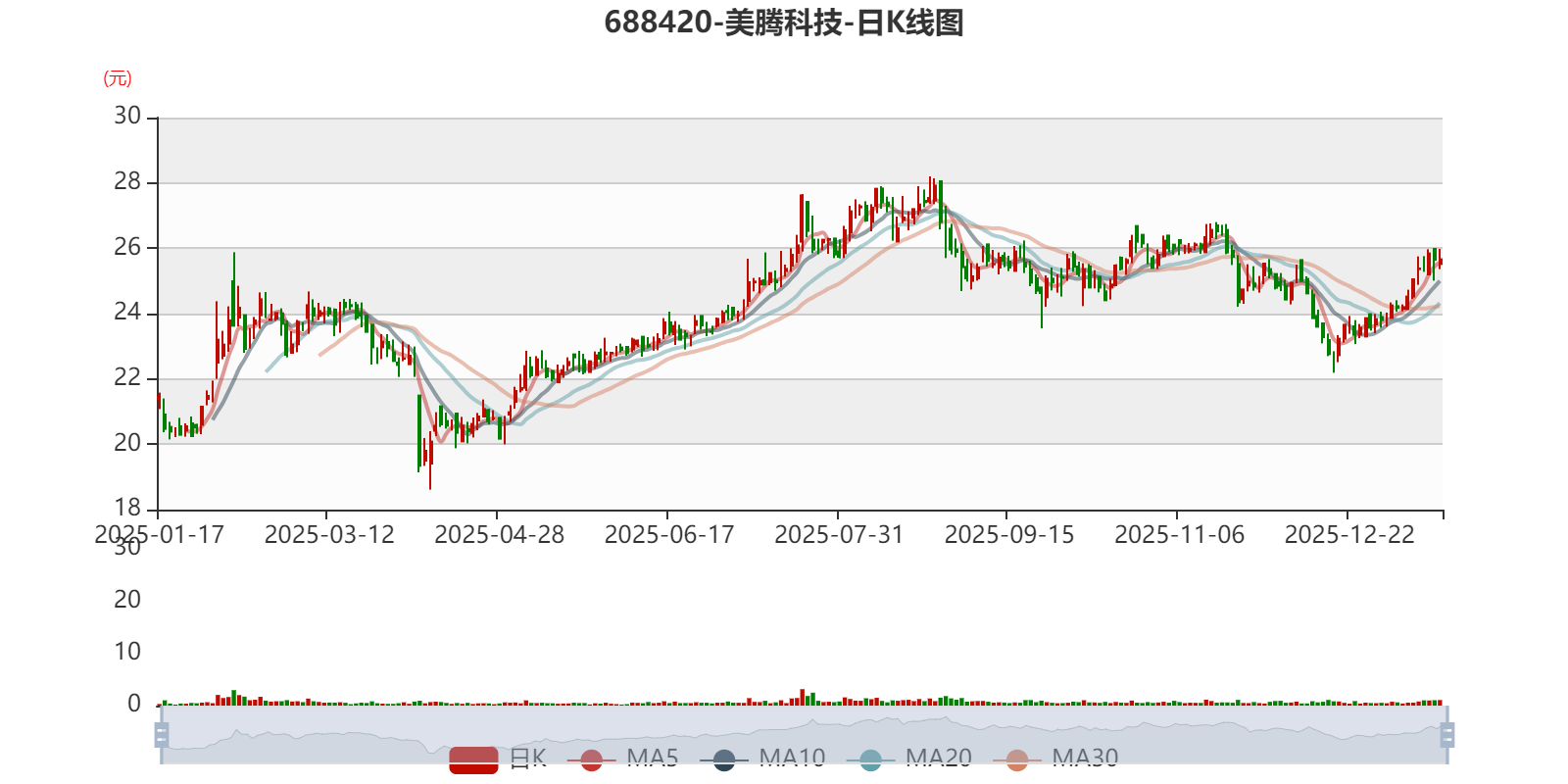Toggle the MA10 moving average legend item

762,758
